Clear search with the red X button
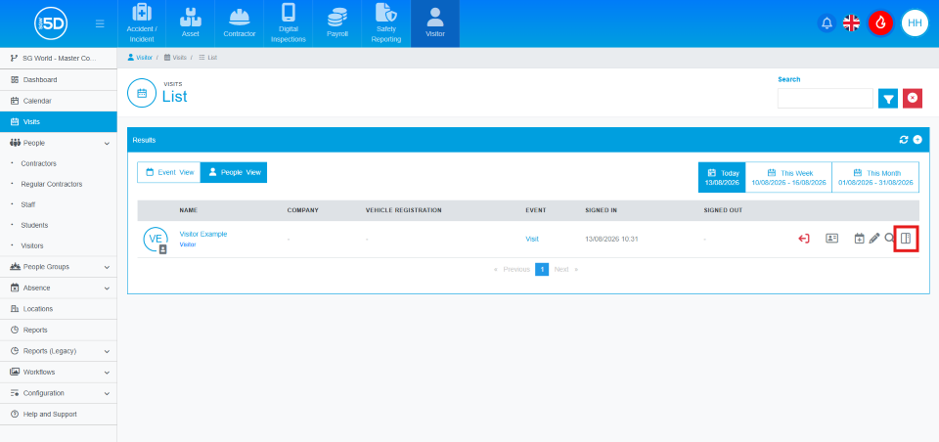This screenshot has width=939, height=442. pyautogui.click(x=912, y=98)
